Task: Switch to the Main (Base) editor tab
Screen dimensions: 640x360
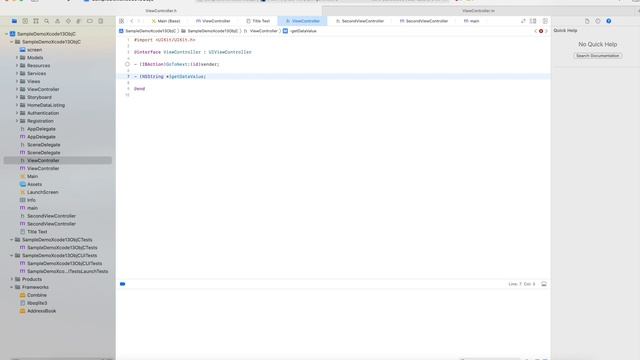Action: click(166, 21)
